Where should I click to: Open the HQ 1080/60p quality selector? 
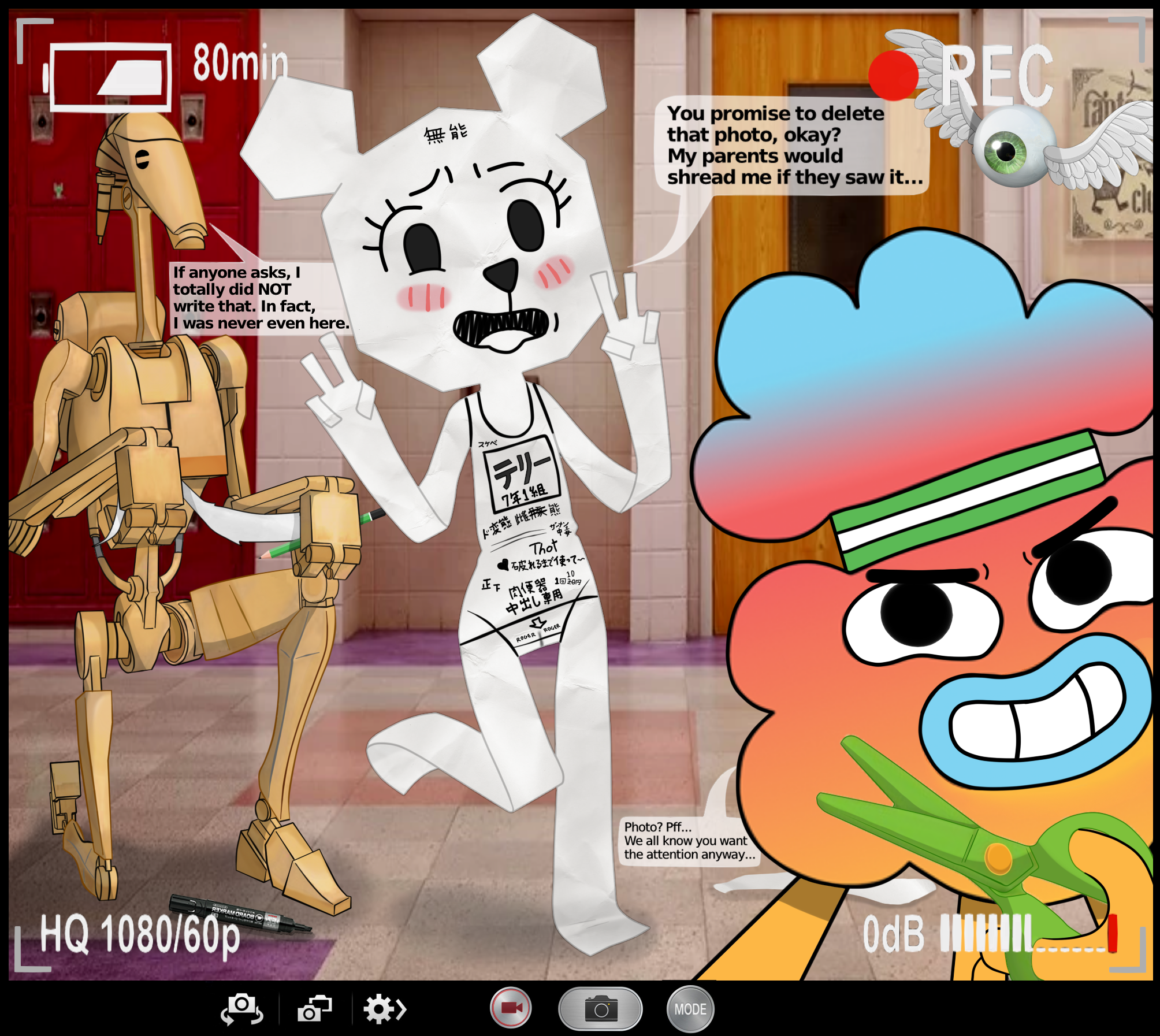pyautogui.click(x=139, y=935)
